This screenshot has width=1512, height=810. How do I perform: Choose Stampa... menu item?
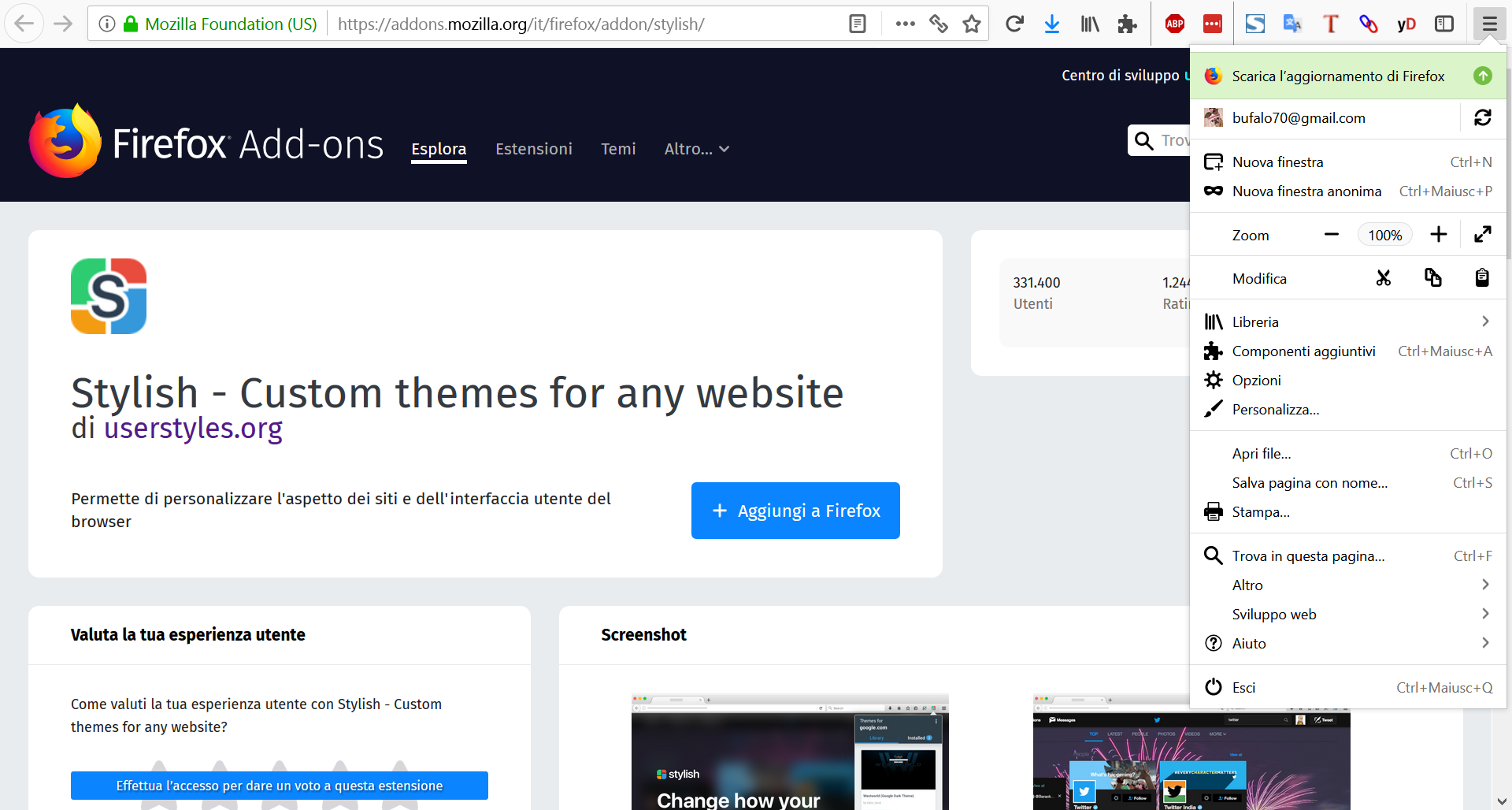pyautogui.click(x=1348, y=511)
